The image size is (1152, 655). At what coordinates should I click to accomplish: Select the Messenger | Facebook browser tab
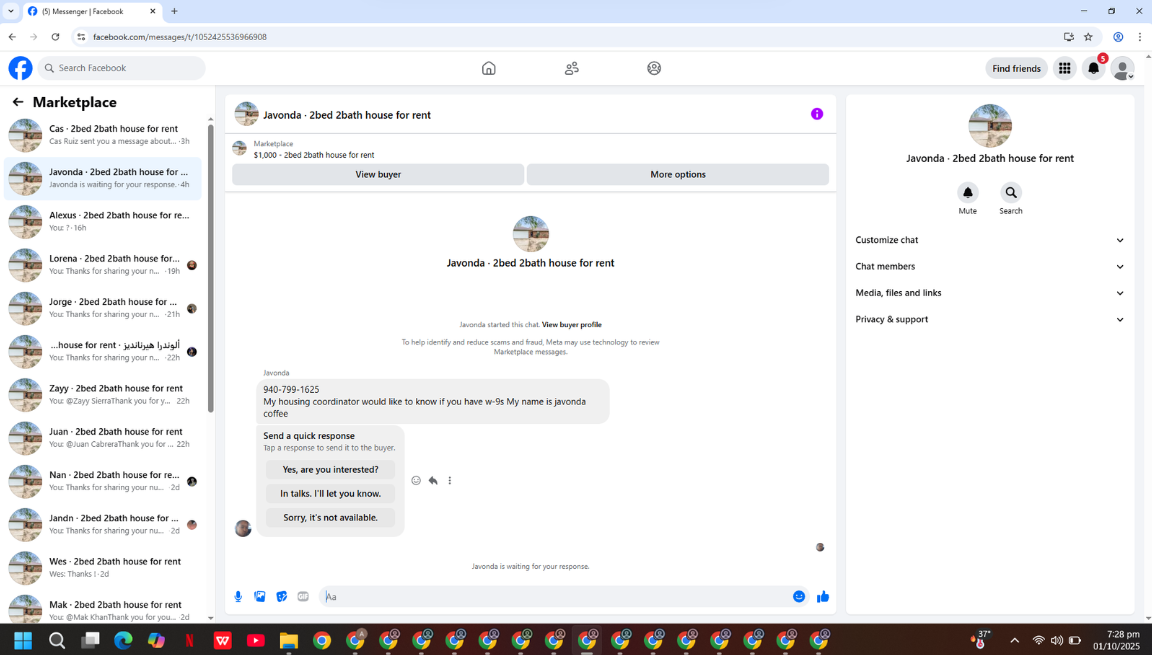(93, 12)
